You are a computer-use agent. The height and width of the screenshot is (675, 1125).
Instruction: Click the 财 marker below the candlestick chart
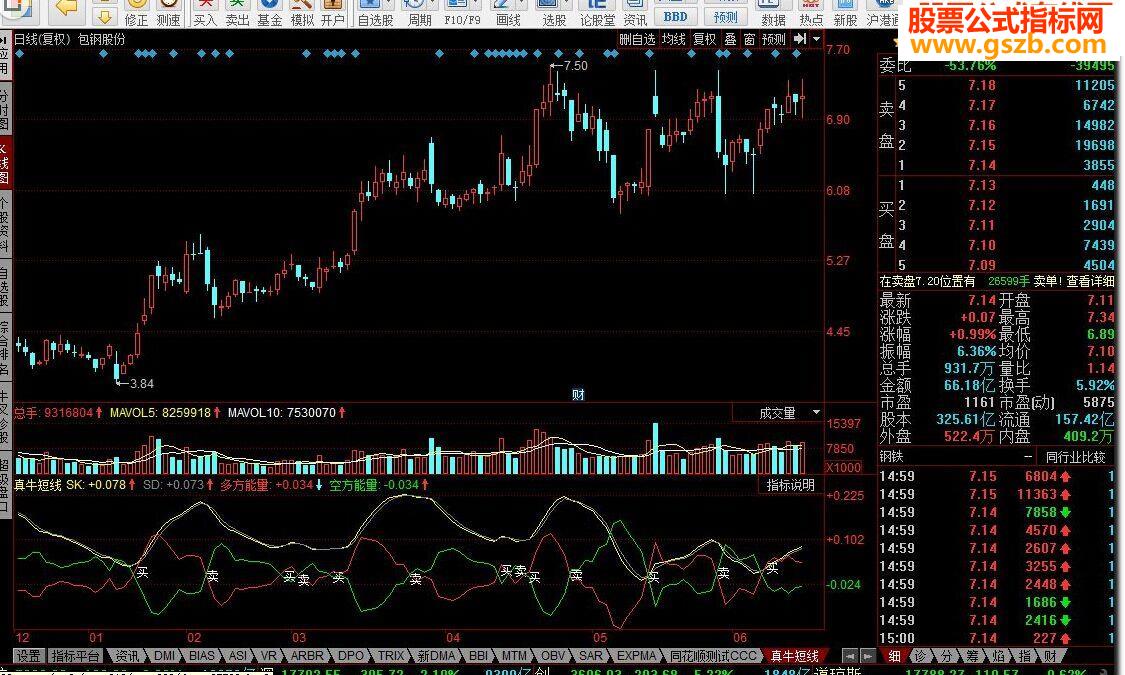click(x=578, y=395)
